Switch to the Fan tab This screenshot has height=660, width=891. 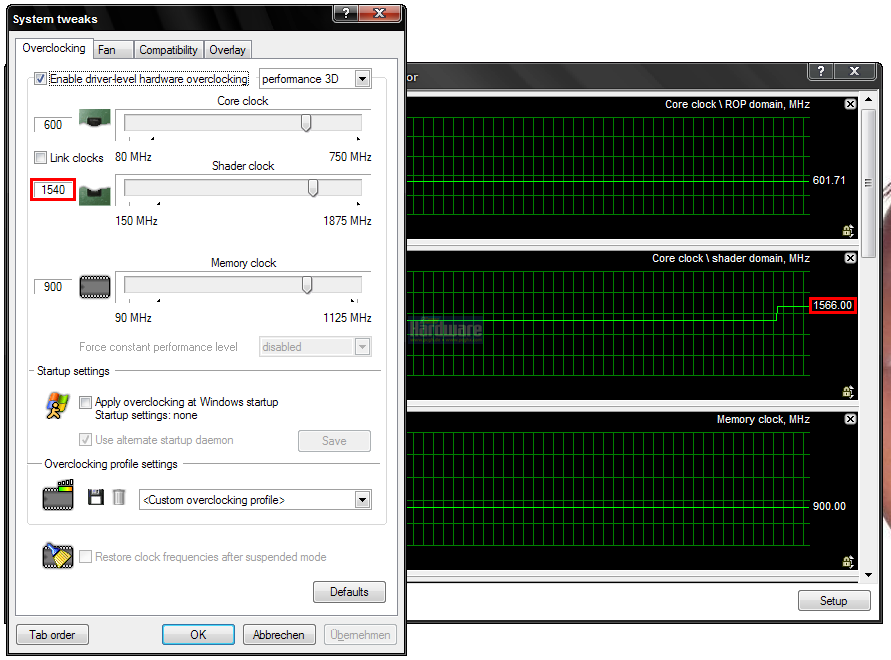(113, 50)
